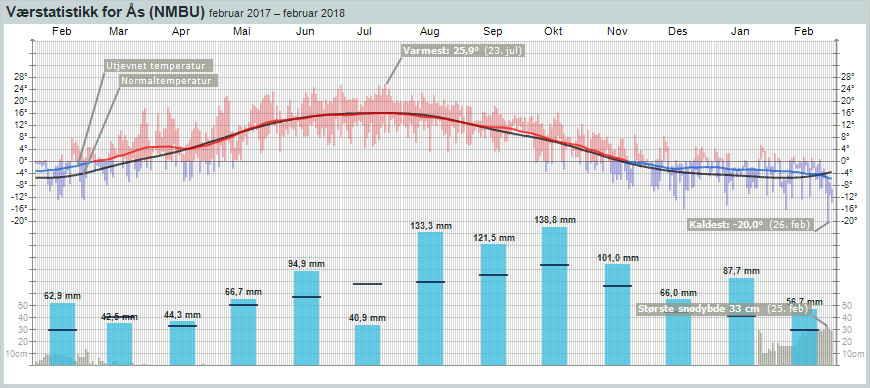This screenshot has height=388, width=870.
Task: Click the 'Apr' month header
Action: point(180,32)
